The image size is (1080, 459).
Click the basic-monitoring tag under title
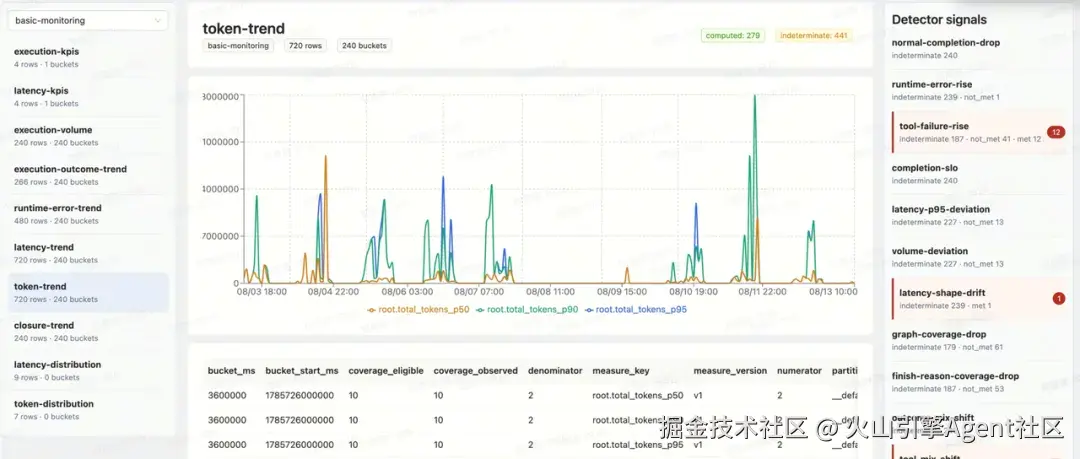pyautogui.click(x=238, y=46)
